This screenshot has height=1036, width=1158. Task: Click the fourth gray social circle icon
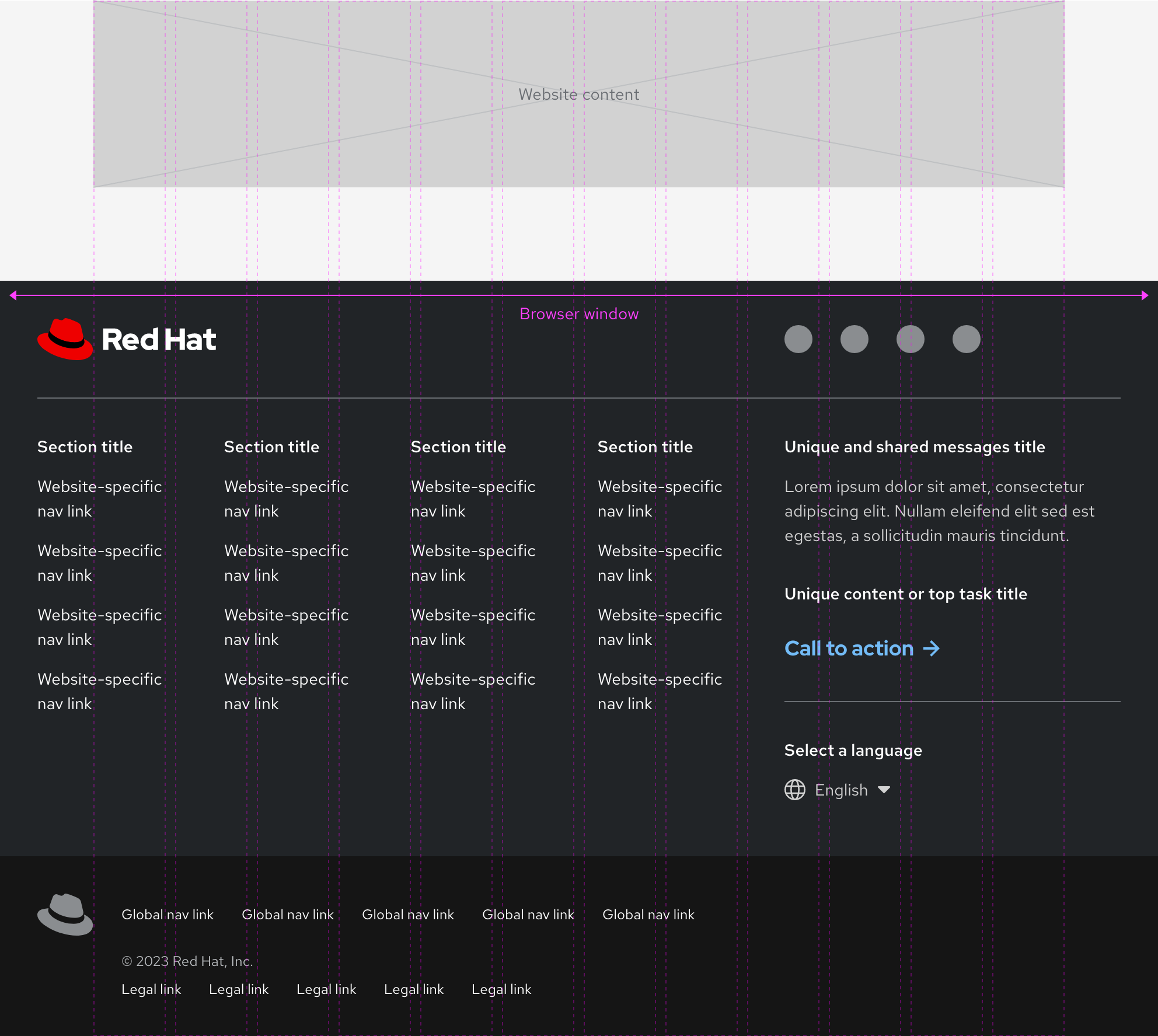pyautogui.click(x=966, y=339)
